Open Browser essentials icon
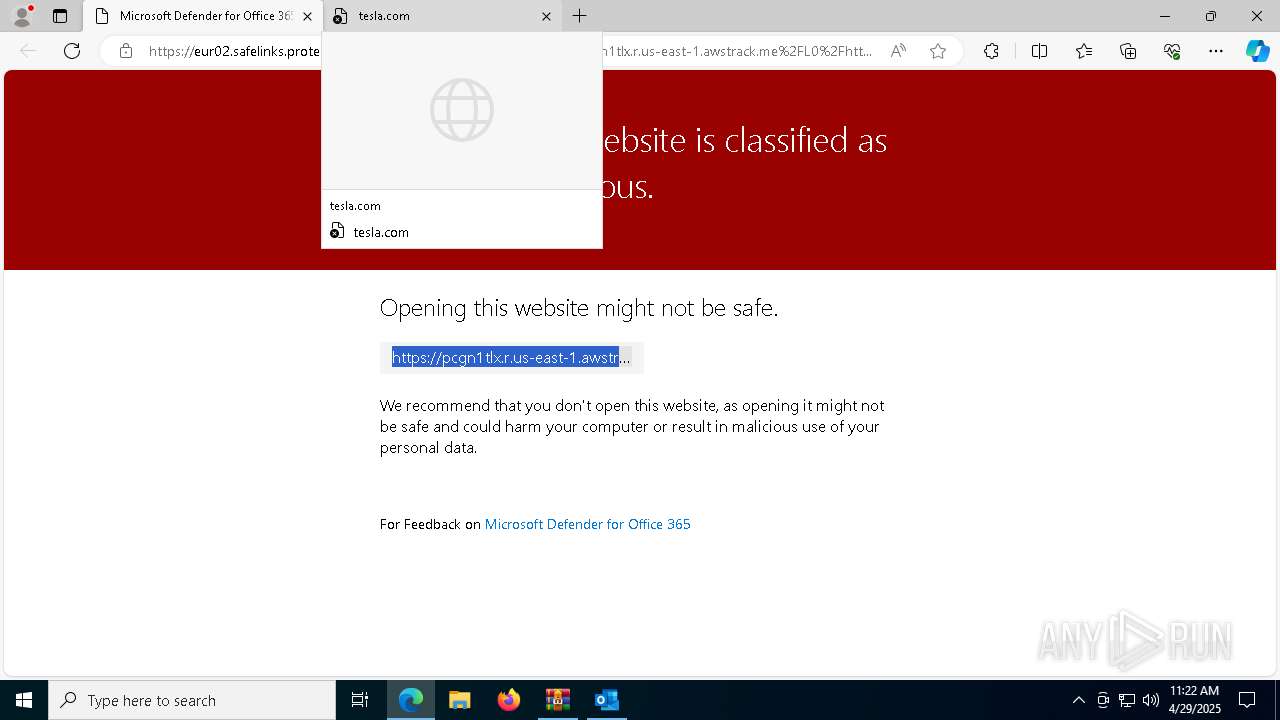This screenshot has height=720, width=1280. click(x=1172, y=51)
